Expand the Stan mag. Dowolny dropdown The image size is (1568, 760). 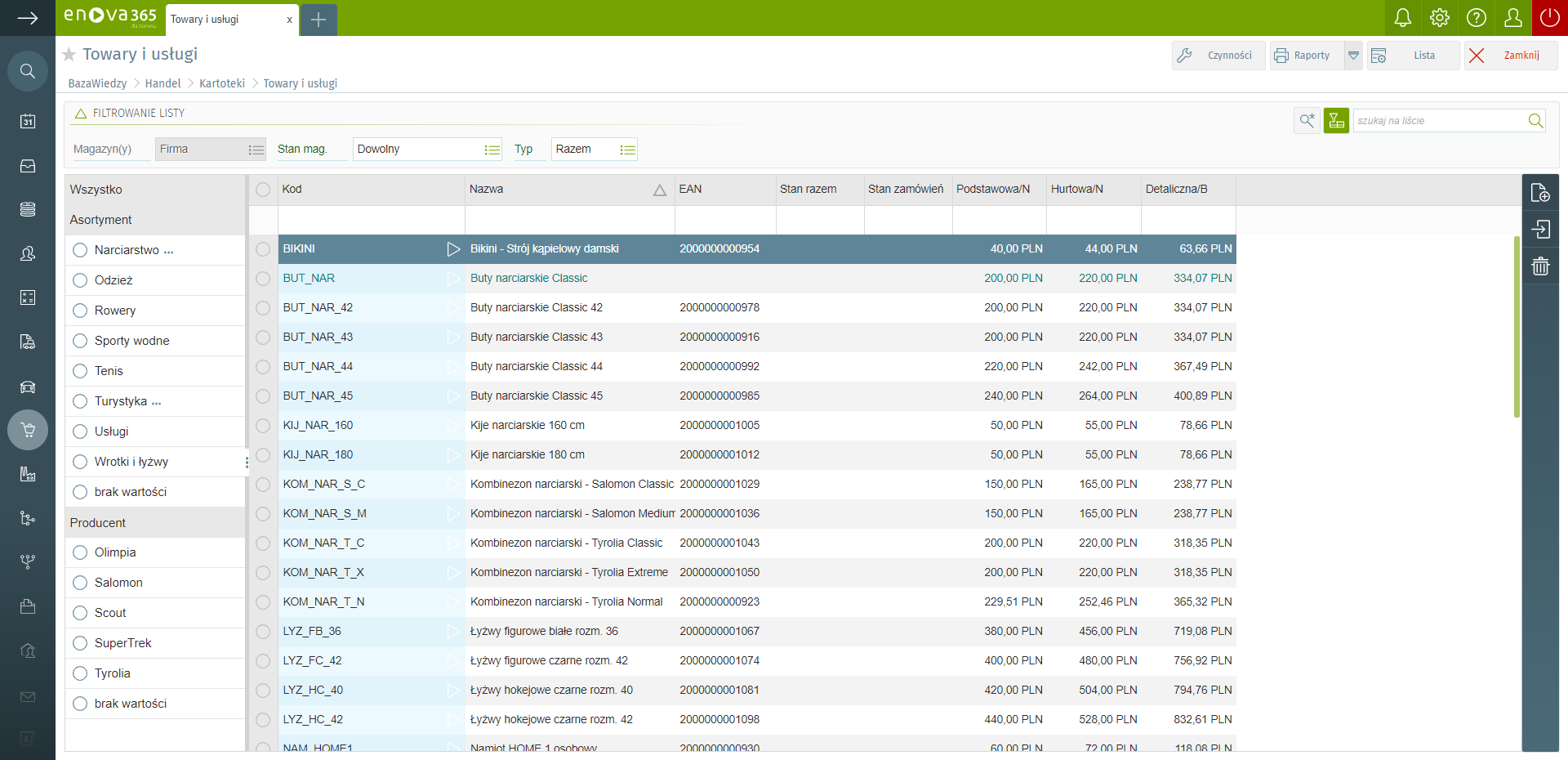(492, 150)
